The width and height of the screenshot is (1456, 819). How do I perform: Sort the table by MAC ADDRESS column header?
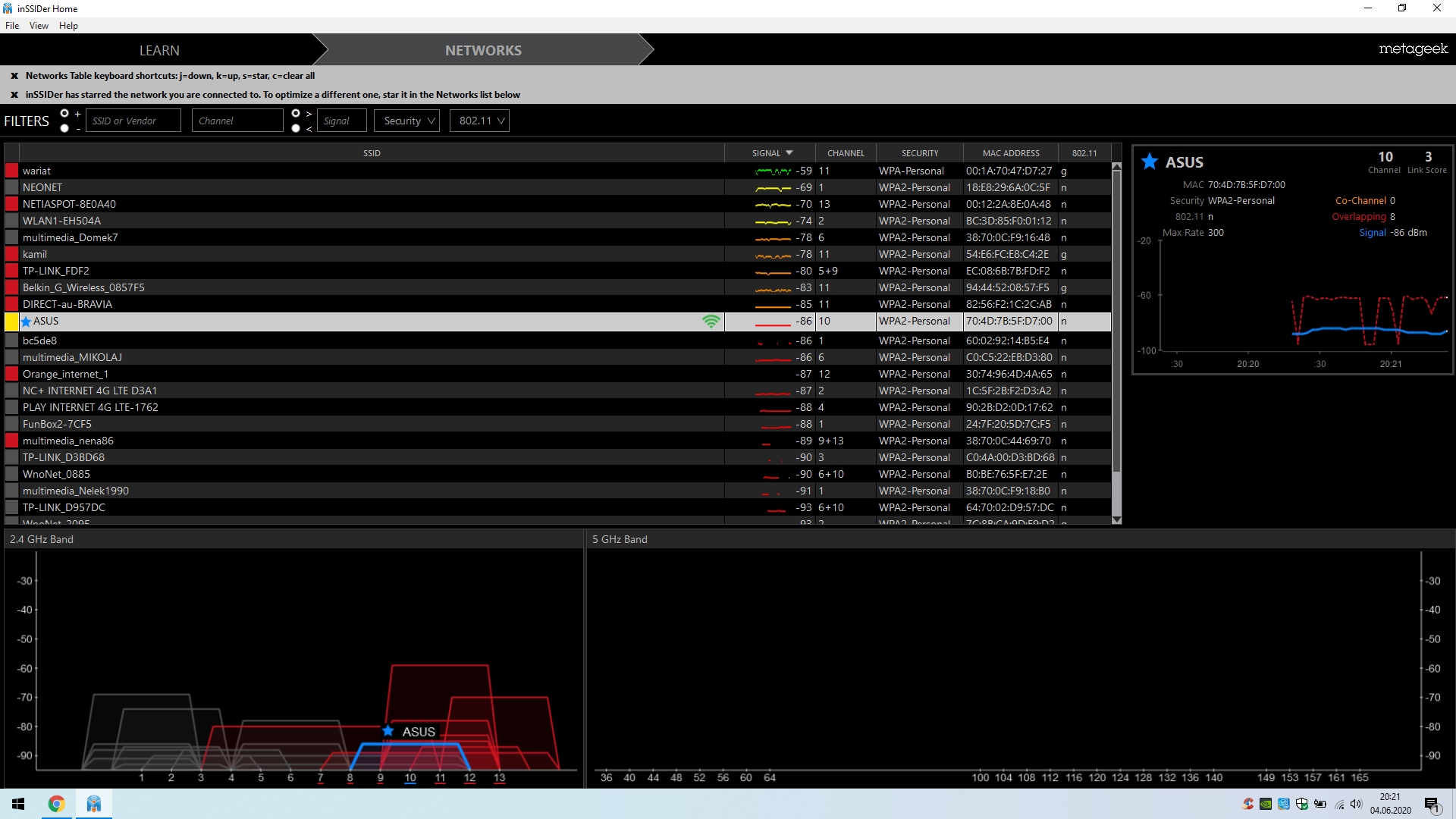[1011, 153]
